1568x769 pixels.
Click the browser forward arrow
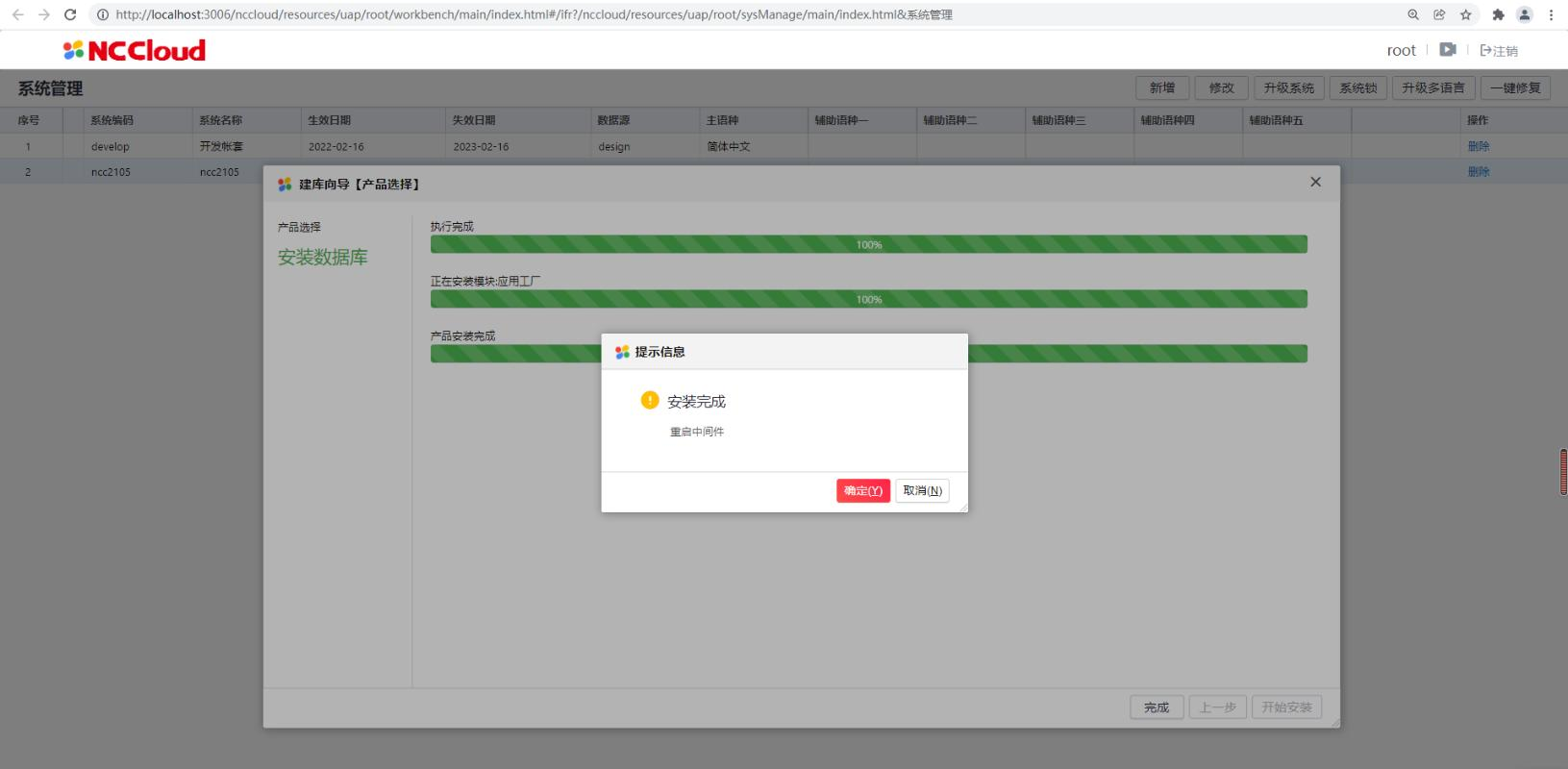click(44, 14)
